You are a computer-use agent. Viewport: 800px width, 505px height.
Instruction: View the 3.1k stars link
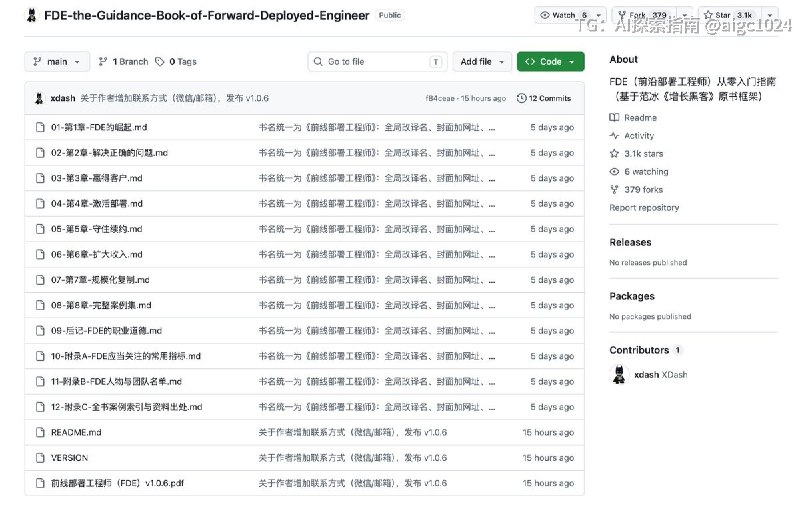(x=636, y=154)
